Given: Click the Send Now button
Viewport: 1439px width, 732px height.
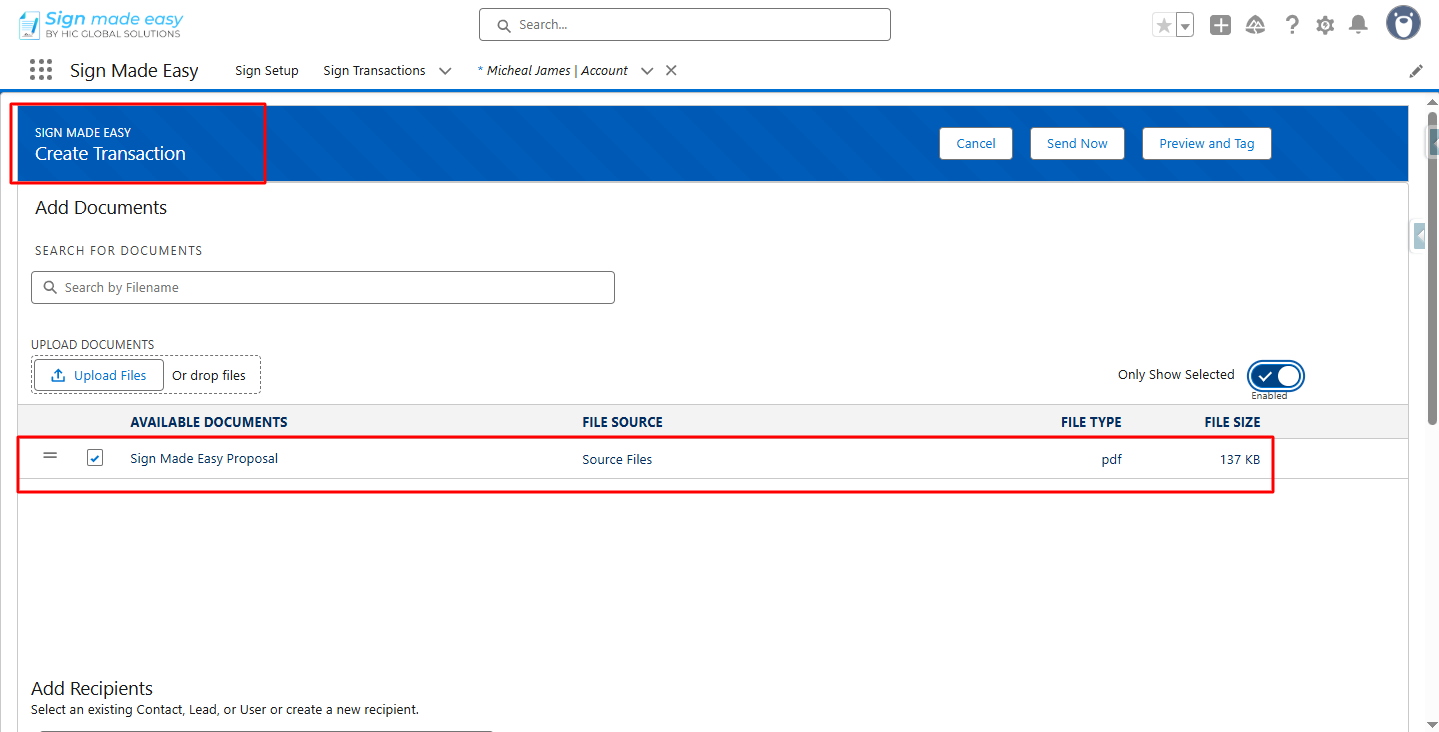Looking at the screenshot, I should 1077,143.
